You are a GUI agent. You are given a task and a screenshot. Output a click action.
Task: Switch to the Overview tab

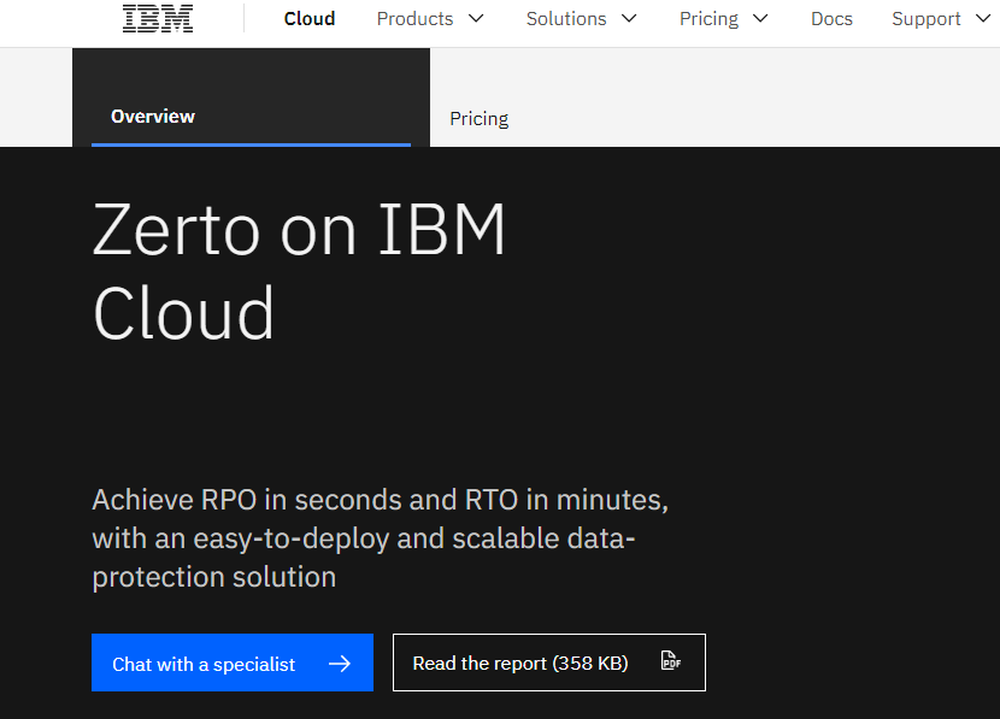pos(251,98)
